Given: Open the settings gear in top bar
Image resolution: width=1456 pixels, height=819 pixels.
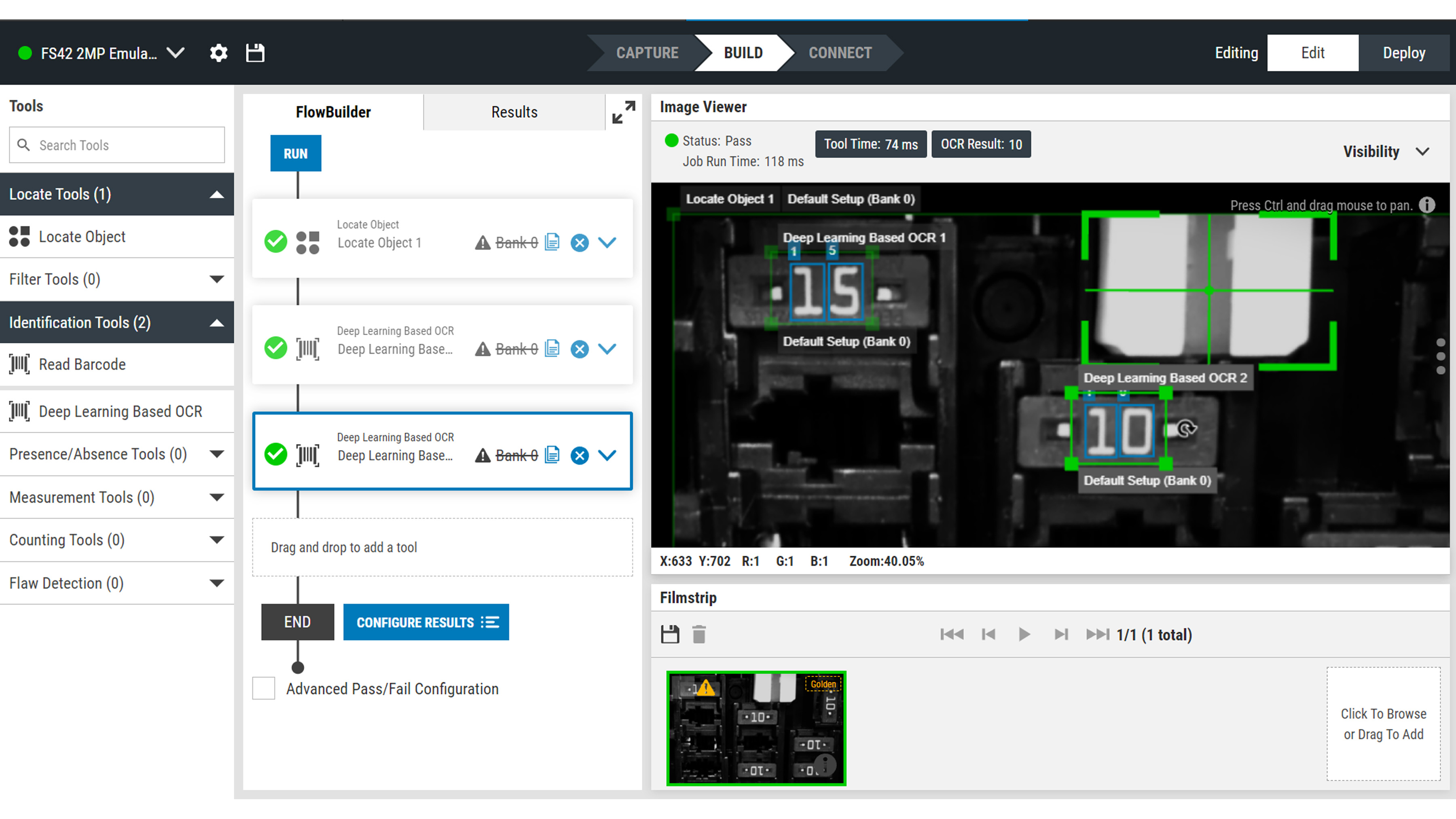Looking at the screenshot, I should (218, 53).
